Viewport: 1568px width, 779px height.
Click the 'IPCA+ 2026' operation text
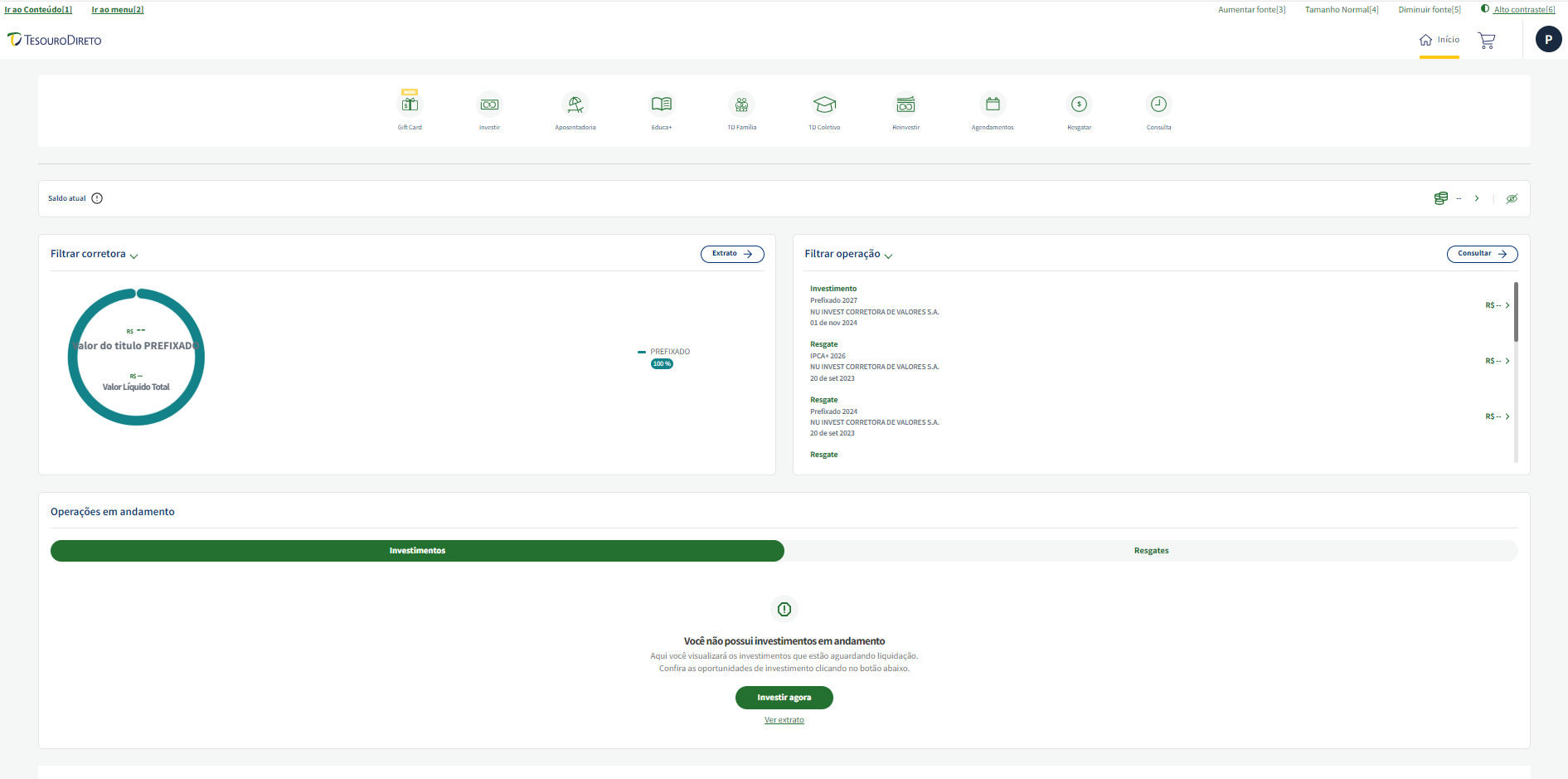[x=828, y=356]
